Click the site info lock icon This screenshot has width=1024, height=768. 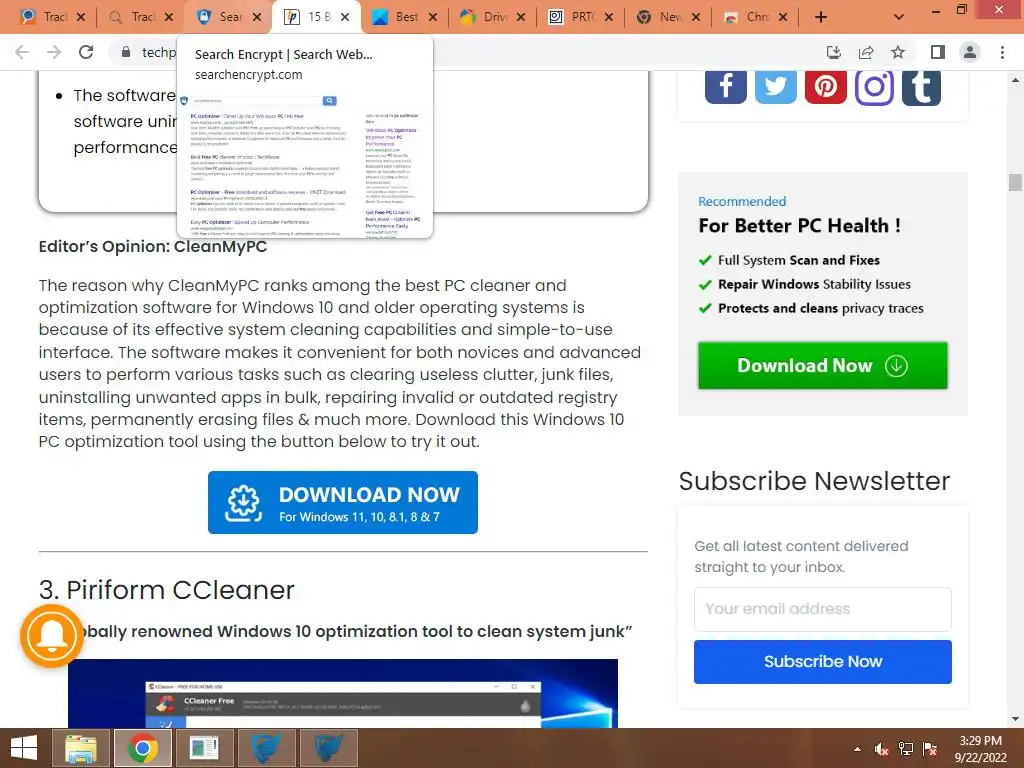(126, 52)
